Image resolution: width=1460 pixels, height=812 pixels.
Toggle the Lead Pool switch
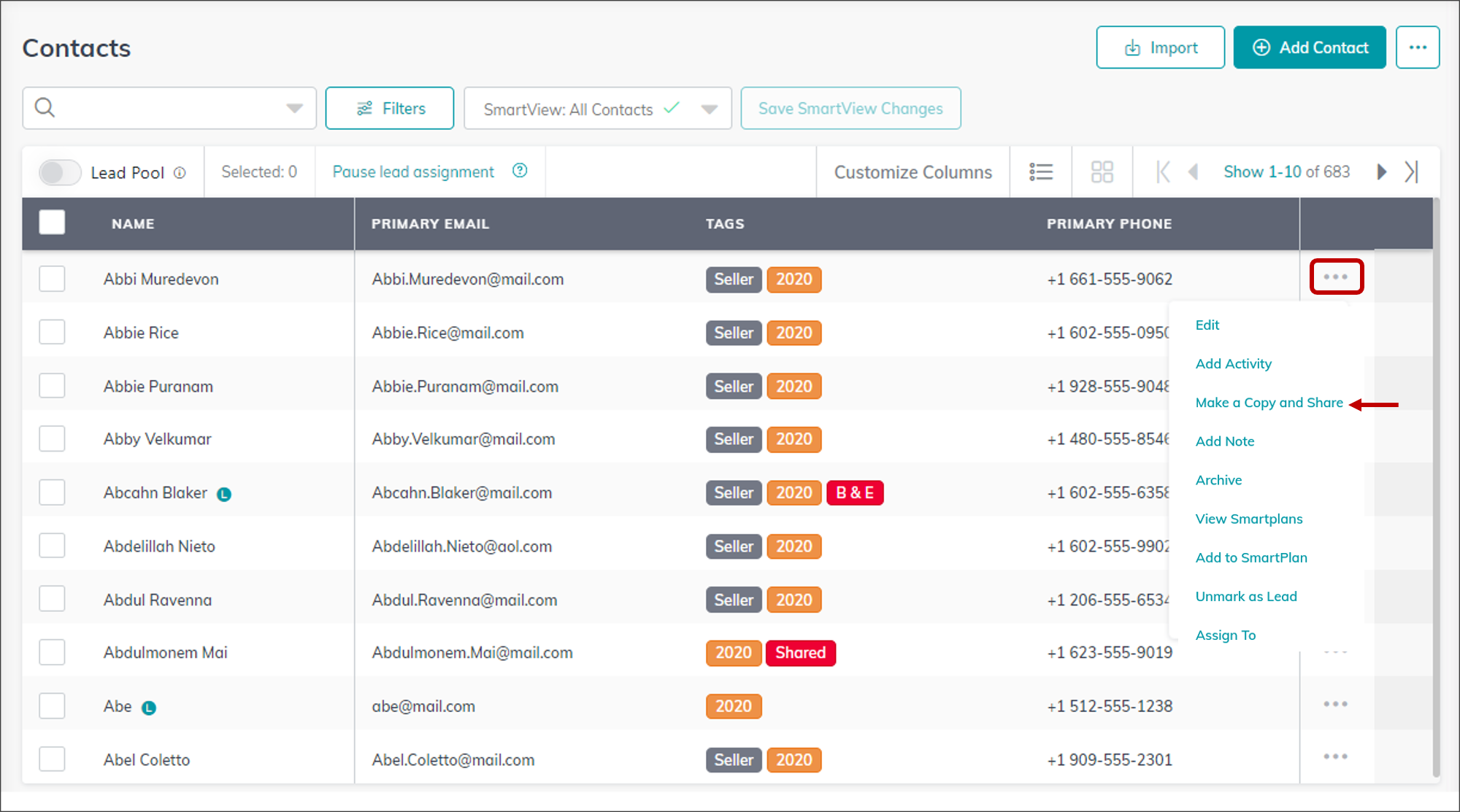60,173
